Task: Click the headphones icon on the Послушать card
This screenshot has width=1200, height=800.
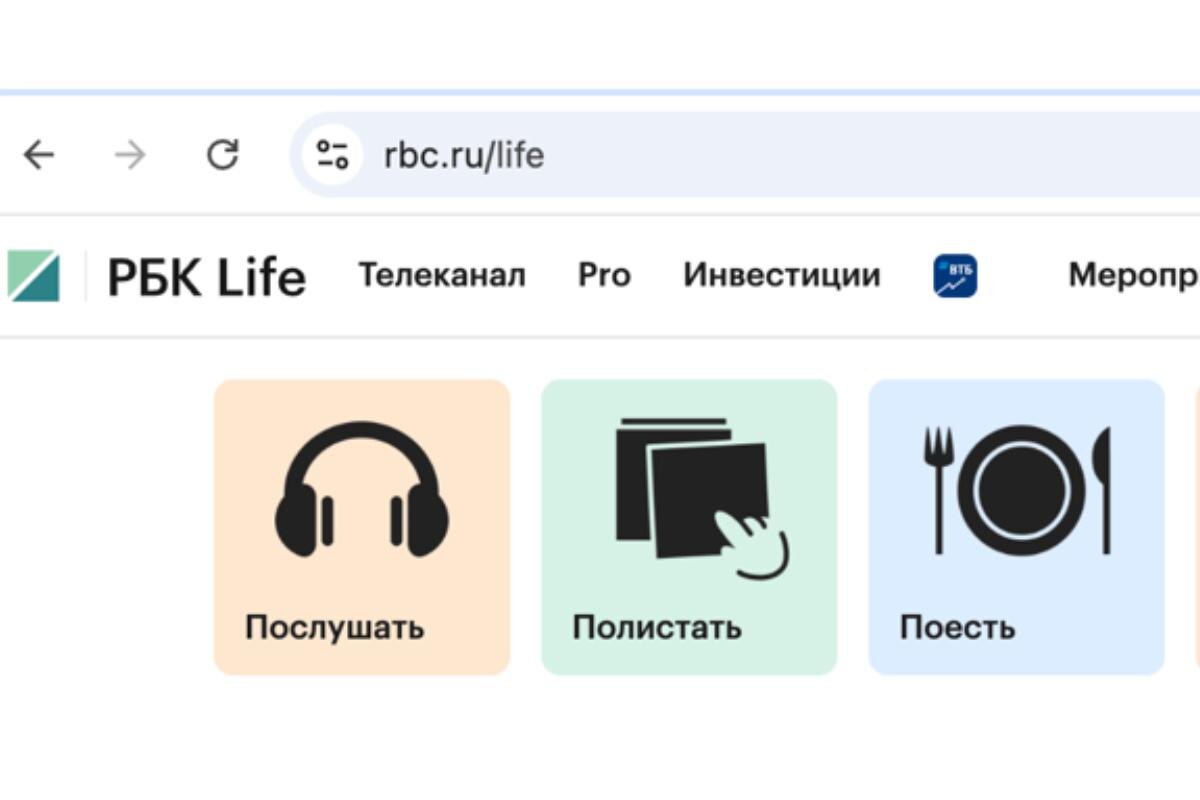Action: coord(360,490)
